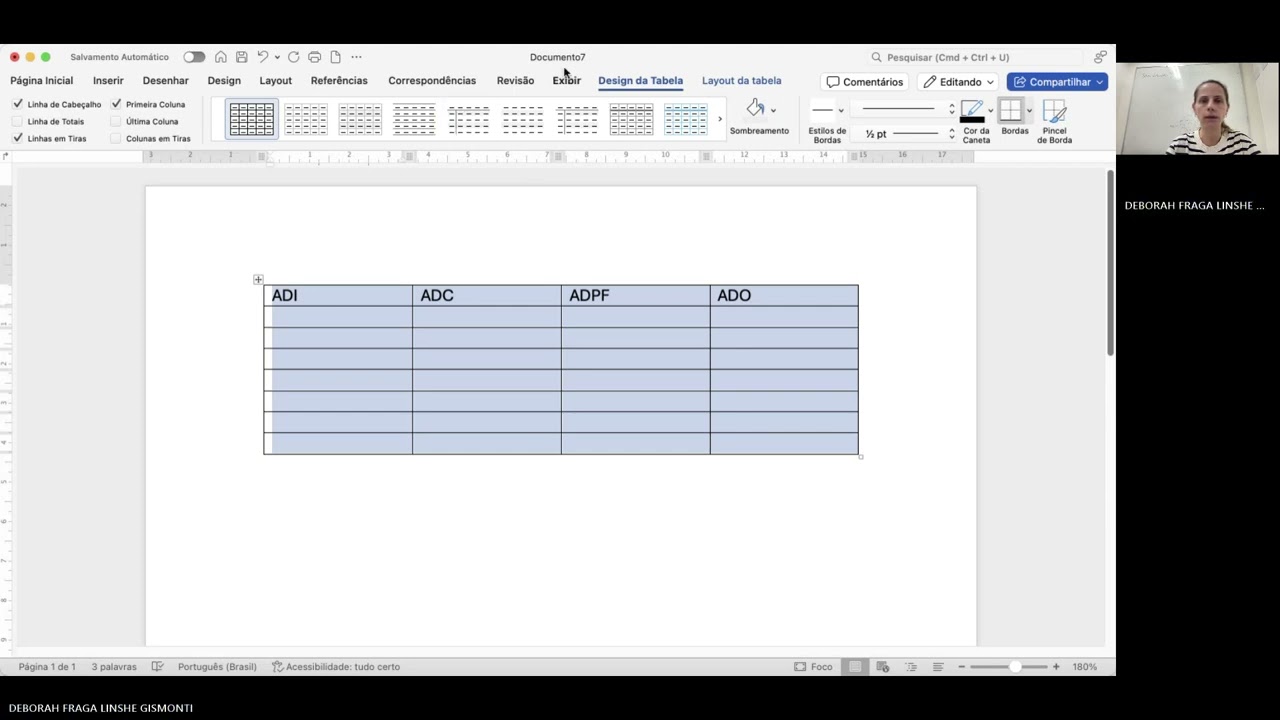
Task: Click the 180% zoom level
Action: (1085, 667)
